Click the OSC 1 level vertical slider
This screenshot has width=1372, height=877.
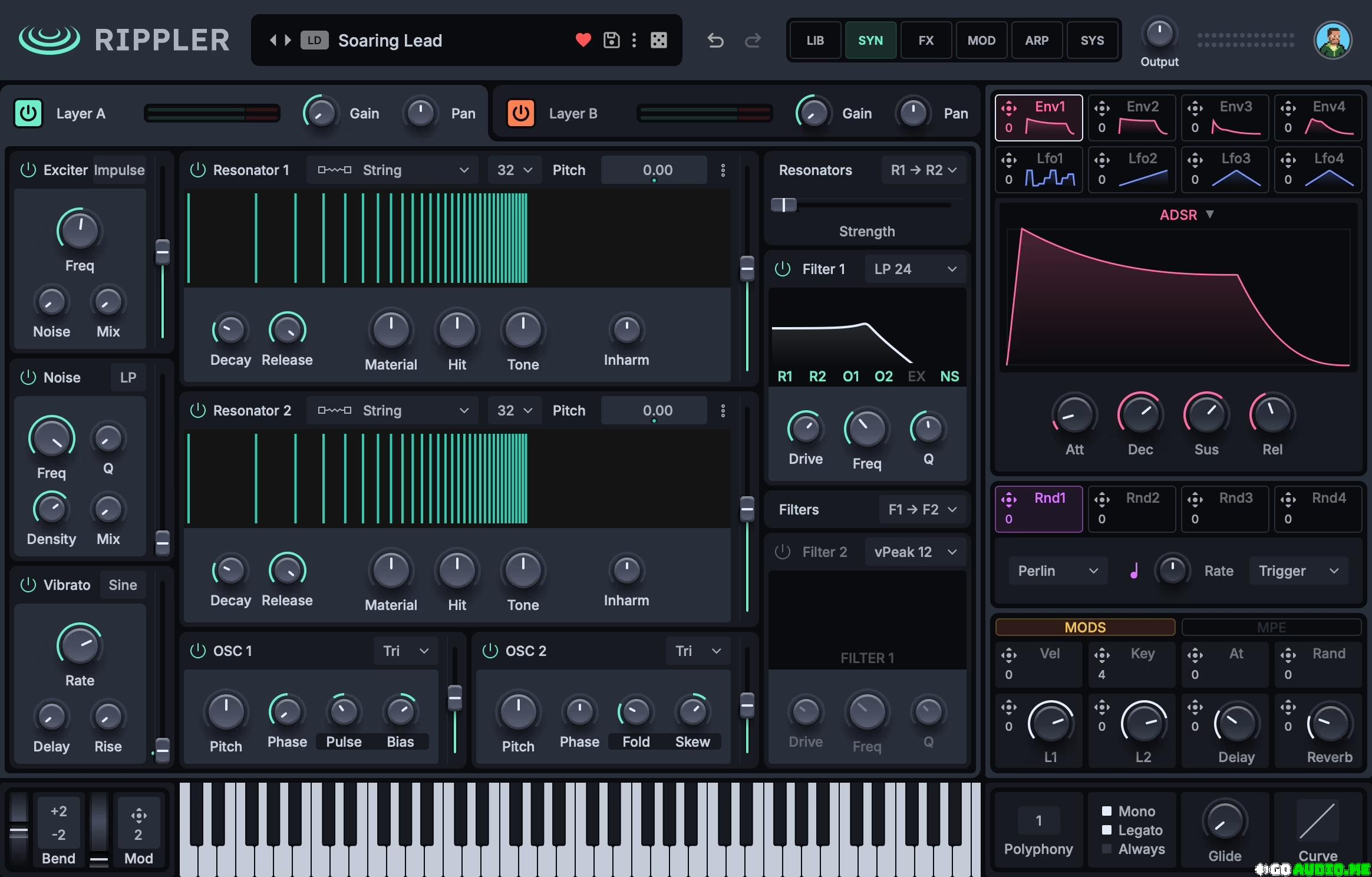click(x=455, y=700)
